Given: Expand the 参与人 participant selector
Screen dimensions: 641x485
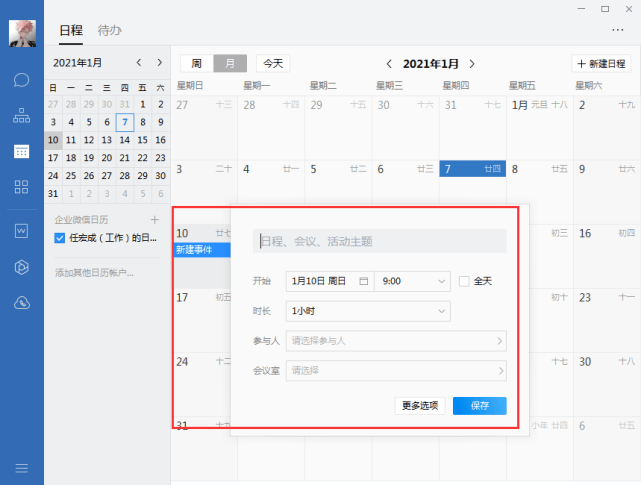Looking at the screenshot, I should tap(396, 341).
